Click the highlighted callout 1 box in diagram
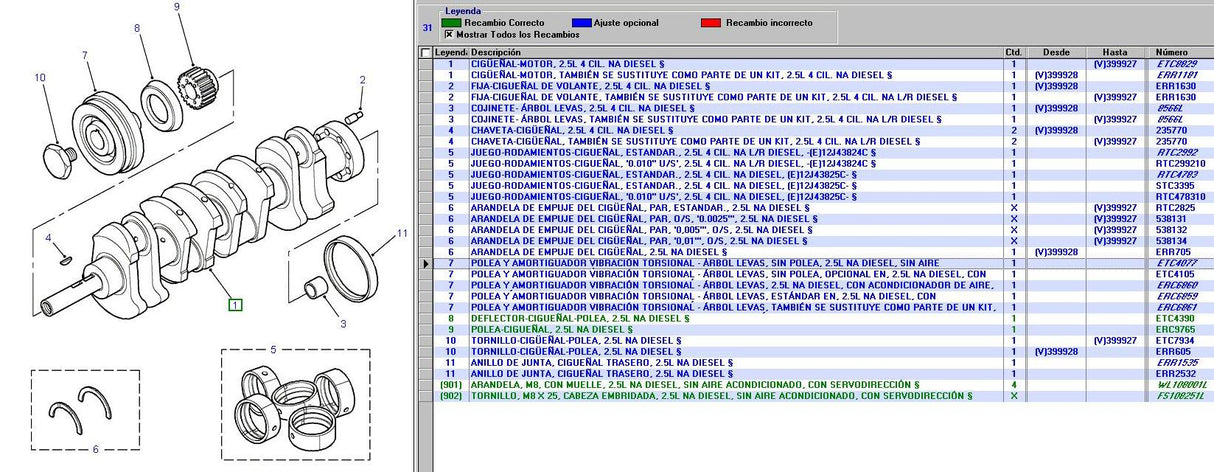1214x472 pixels. (234, 304)
